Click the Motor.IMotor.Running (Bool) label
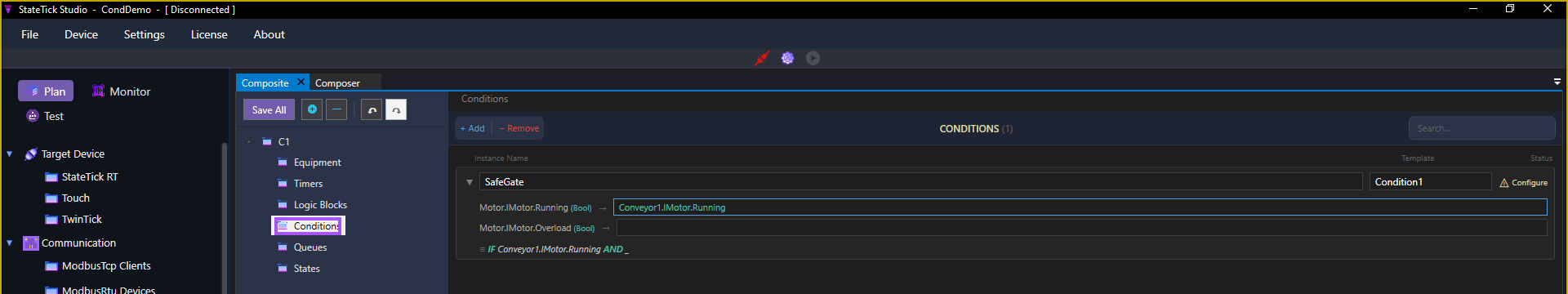The width and height of the screenshot is (1568, 294). click(x=535, y=207)
